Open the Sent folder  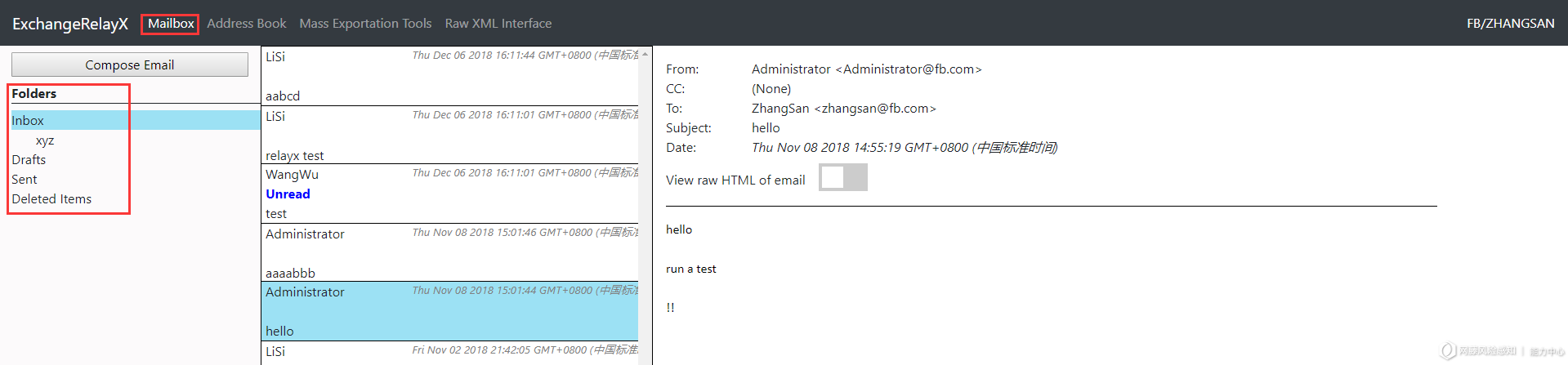(x=25, y=180)
